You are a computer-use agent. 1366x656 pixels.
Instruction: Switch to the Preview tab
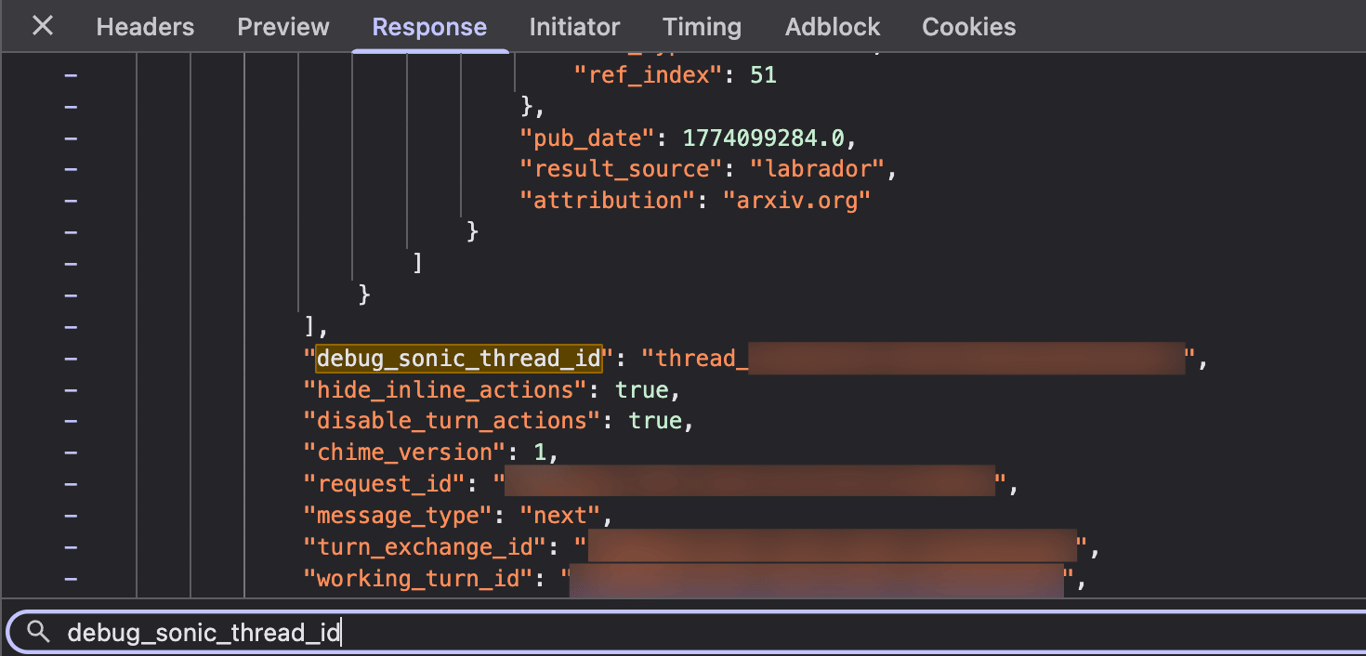tap(283, 27)
